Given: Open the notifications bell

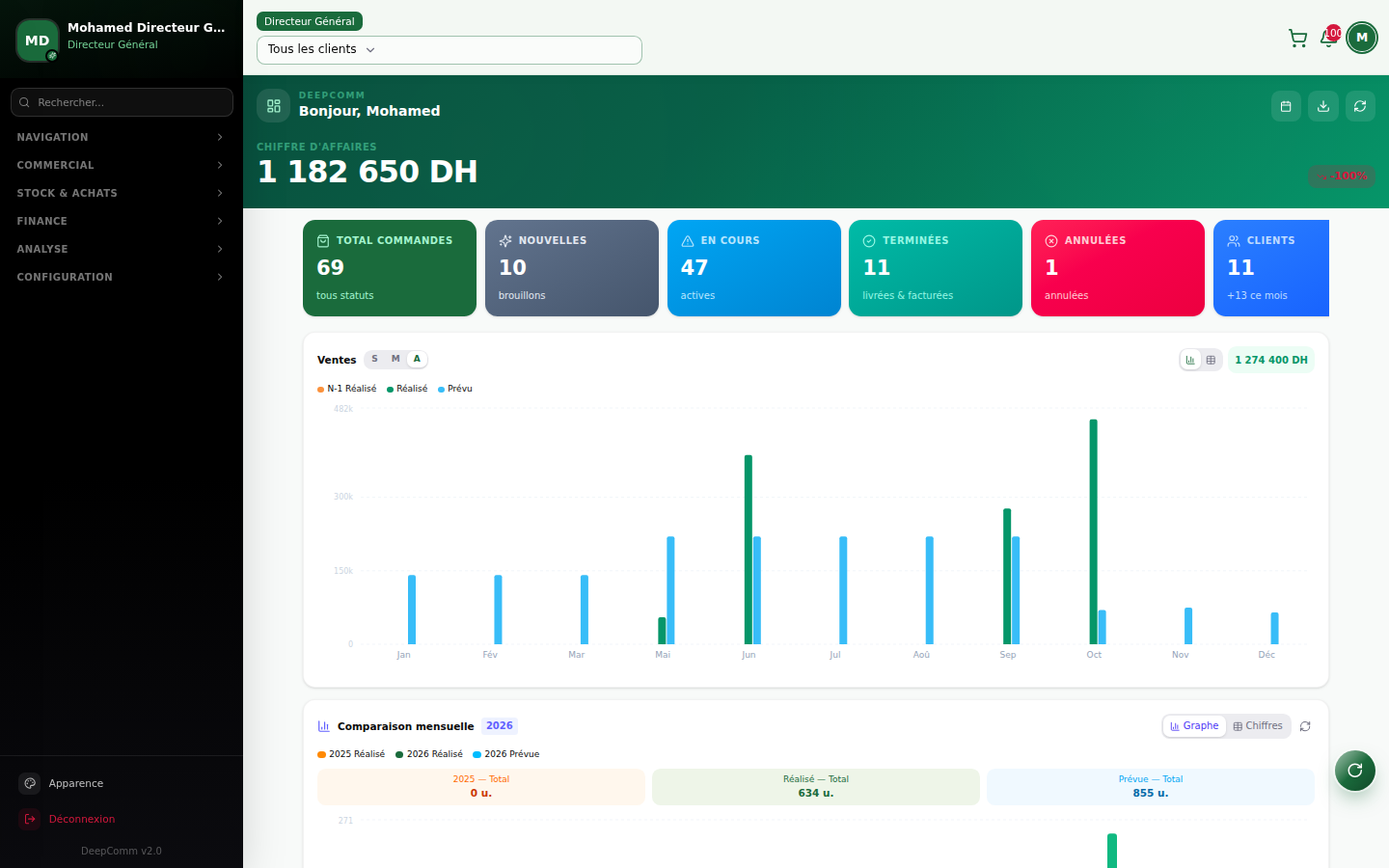Looking at the screenshot, I should (1328, 39).
